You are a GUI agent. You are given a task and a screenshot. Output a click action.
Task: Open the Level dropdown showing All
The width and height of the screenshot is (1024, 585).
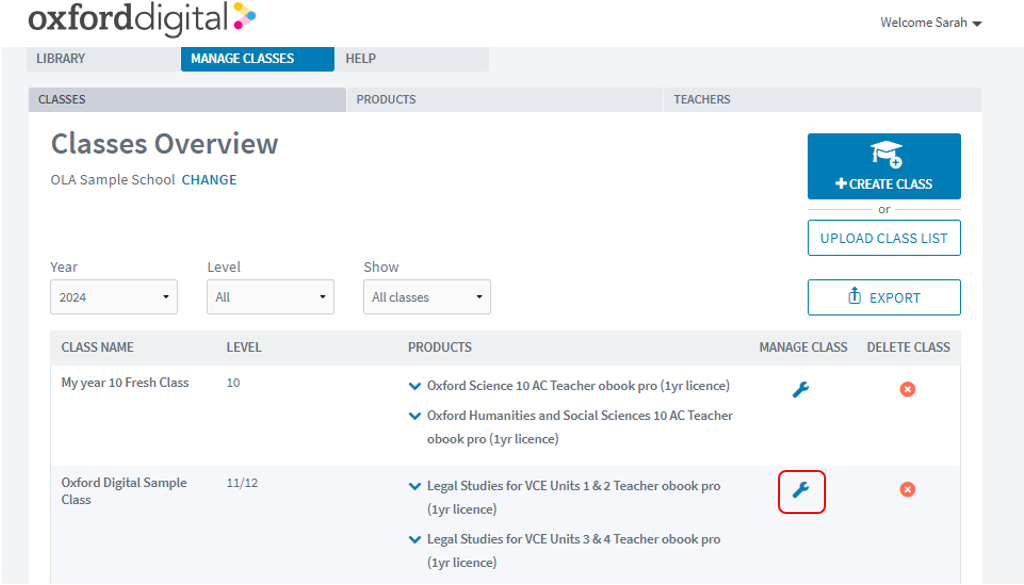click(x=270, y=297)
